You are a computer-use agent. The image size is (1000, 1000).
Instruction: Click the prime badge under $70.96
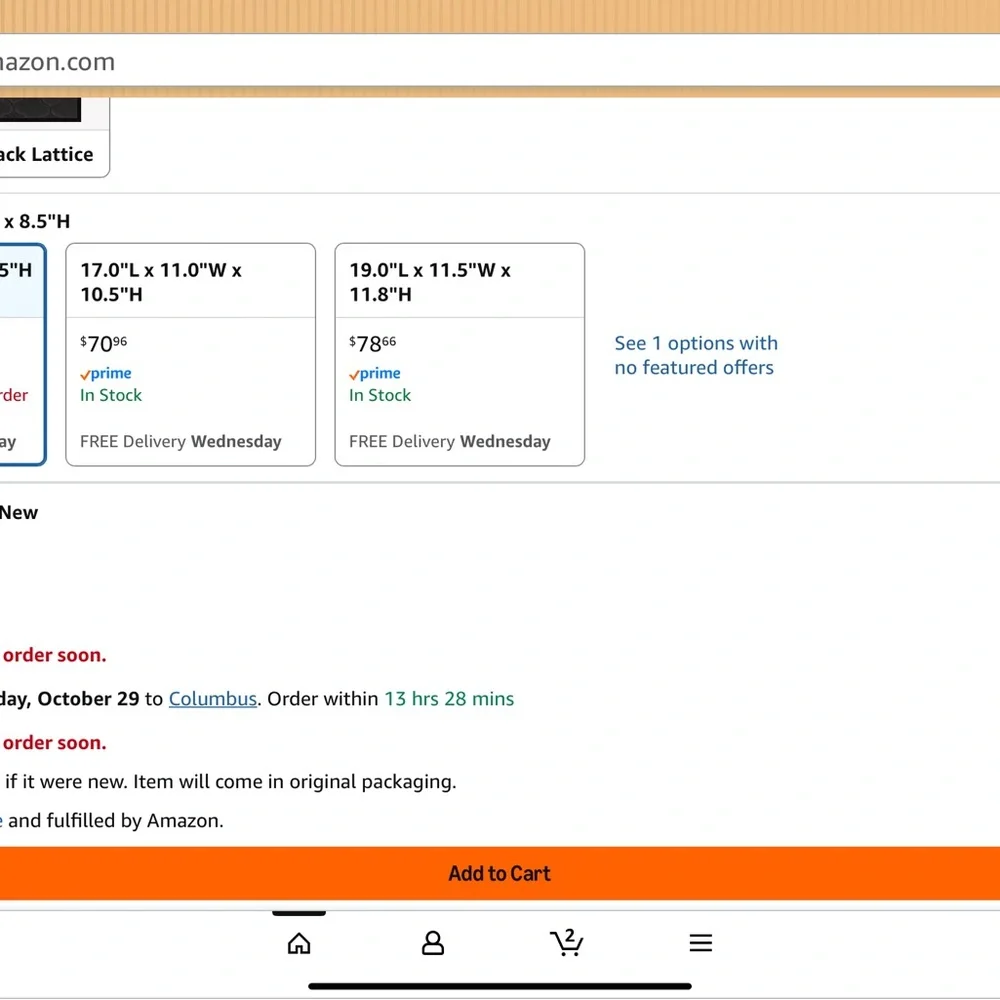click(106, 374)
